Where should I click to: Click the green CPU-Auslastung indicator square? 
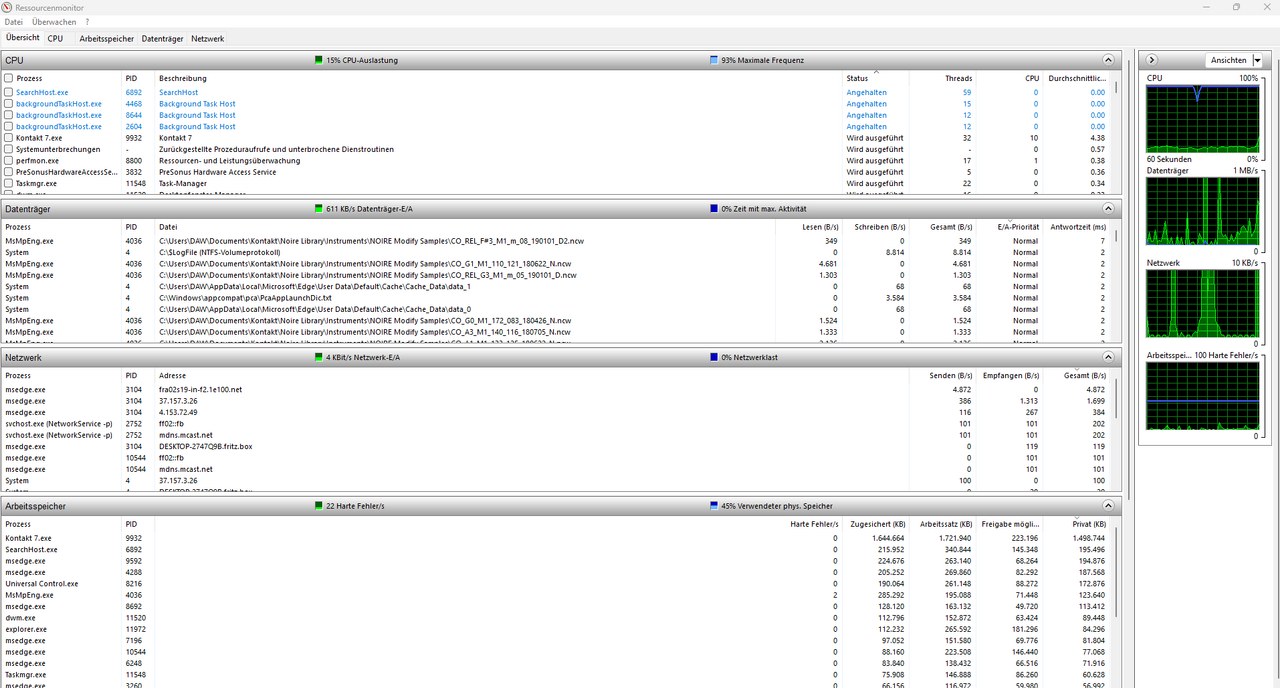(319, 60)
